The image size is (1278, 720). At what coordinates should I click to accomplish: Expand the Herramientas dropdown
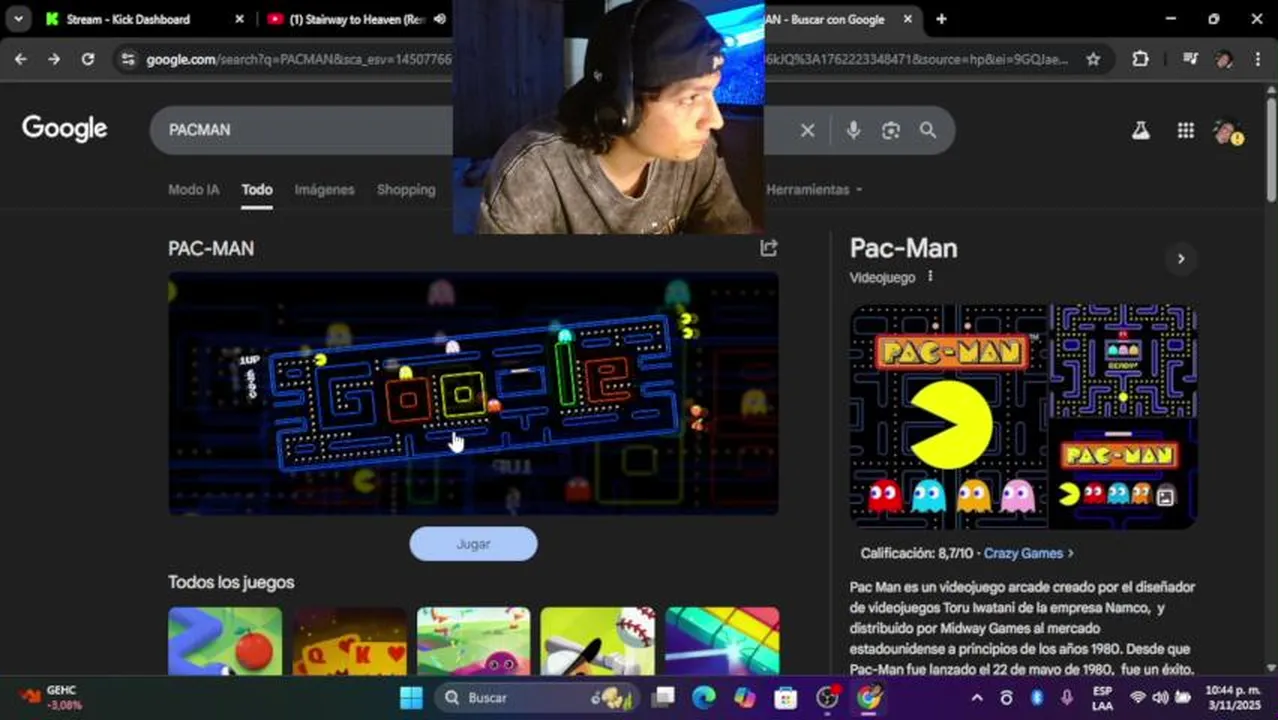click(814, 189)
